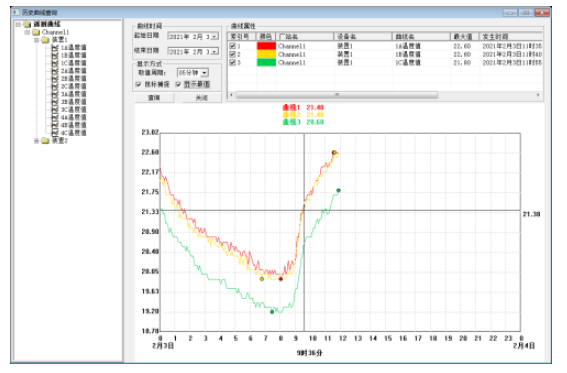Open the 结束日期 date dropdown

pyautogui.click(x=214, y=52)
